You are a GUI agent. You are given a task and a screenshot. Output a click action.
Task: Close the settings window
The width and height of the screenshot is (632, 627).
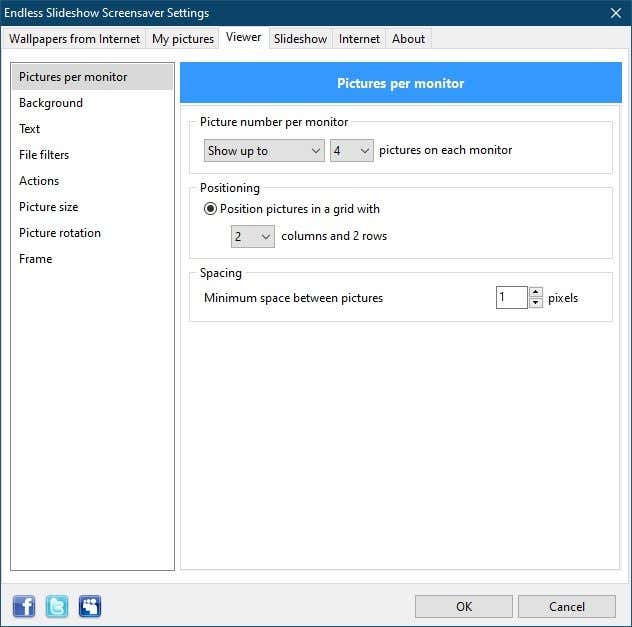(615, 13)
